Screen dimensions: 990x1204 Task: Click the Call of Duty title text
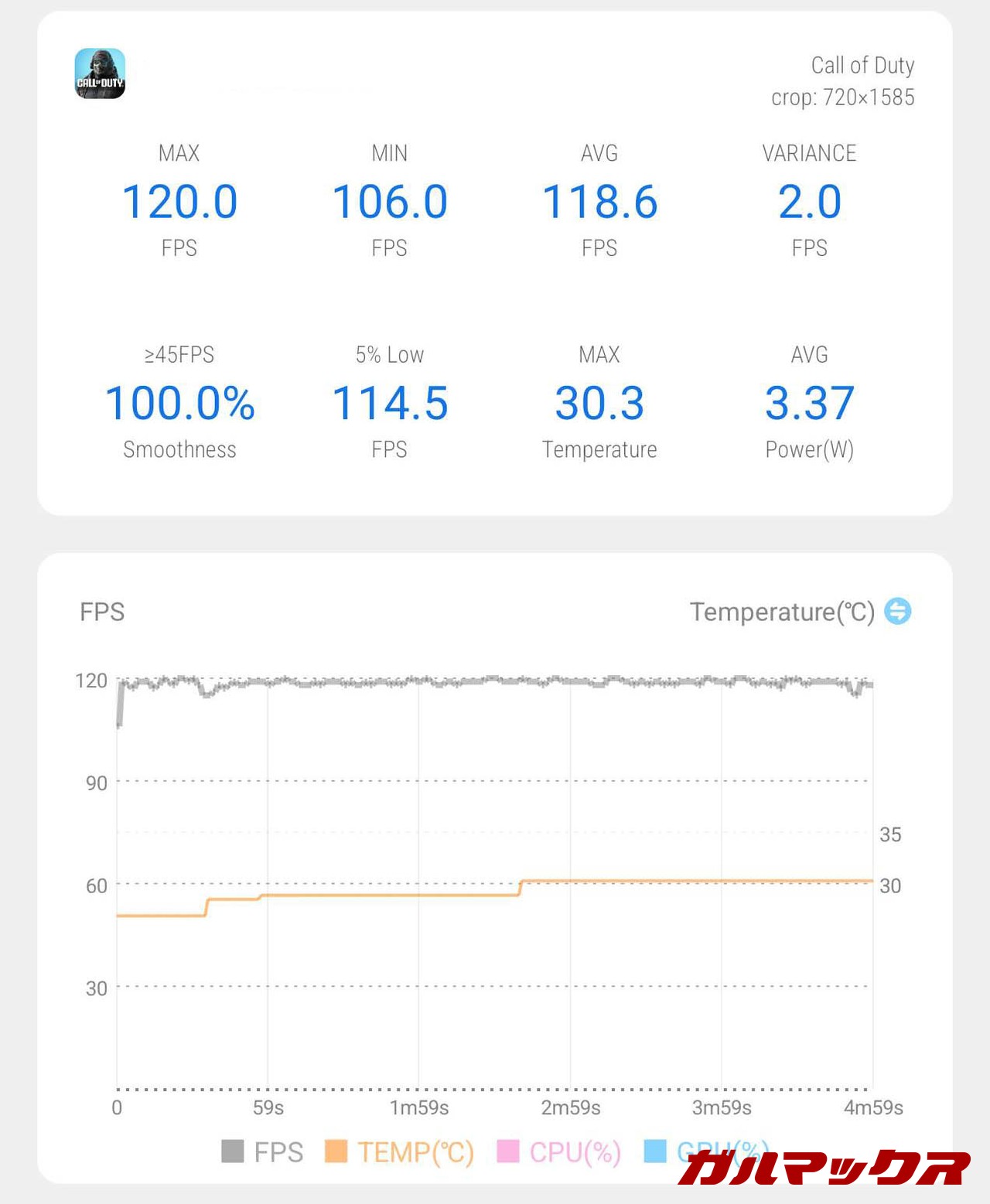tap(862, 66)
